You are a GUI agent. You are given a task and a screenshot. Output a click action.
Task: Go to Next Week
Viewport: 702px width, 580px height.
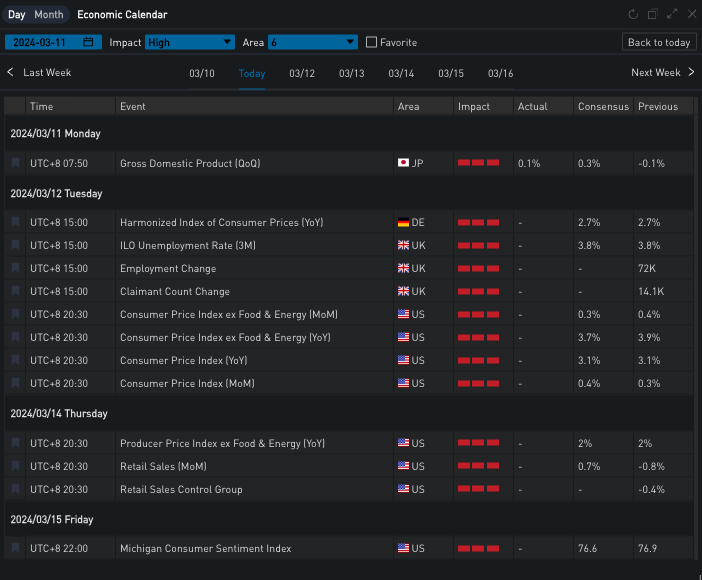(x=662, y=73)
